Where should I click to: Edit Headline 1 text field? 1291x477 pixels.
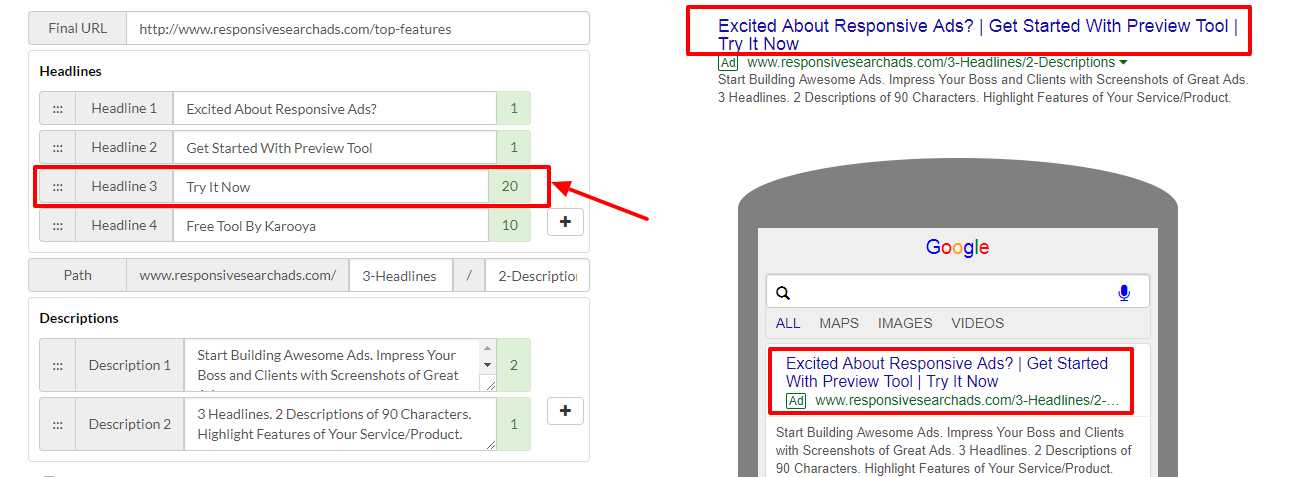click(335, 108)
